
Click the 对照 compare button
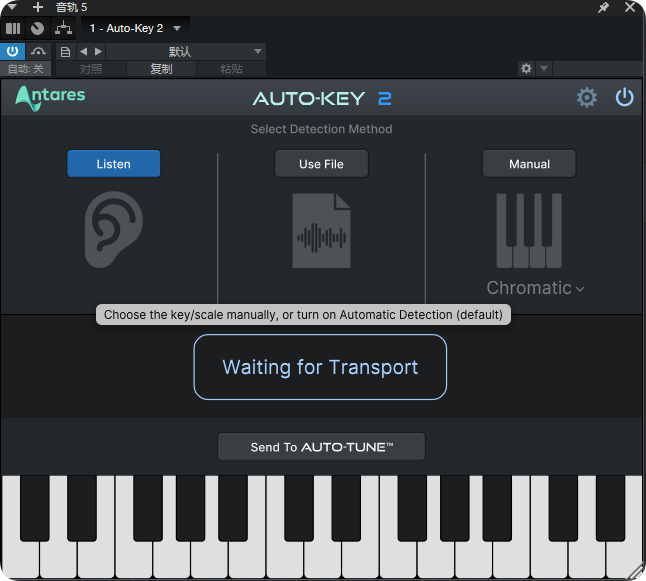91,69
